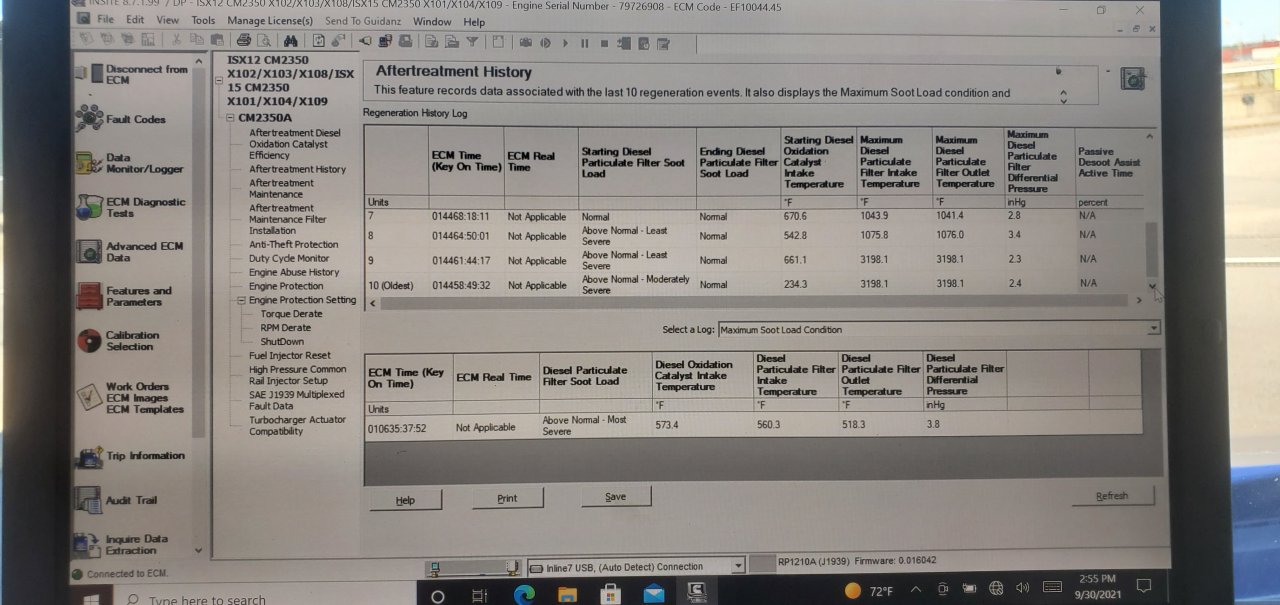Click the Aftertreatment History header icon
The image size is (1280, 605).
click(x=1132, y=79)
